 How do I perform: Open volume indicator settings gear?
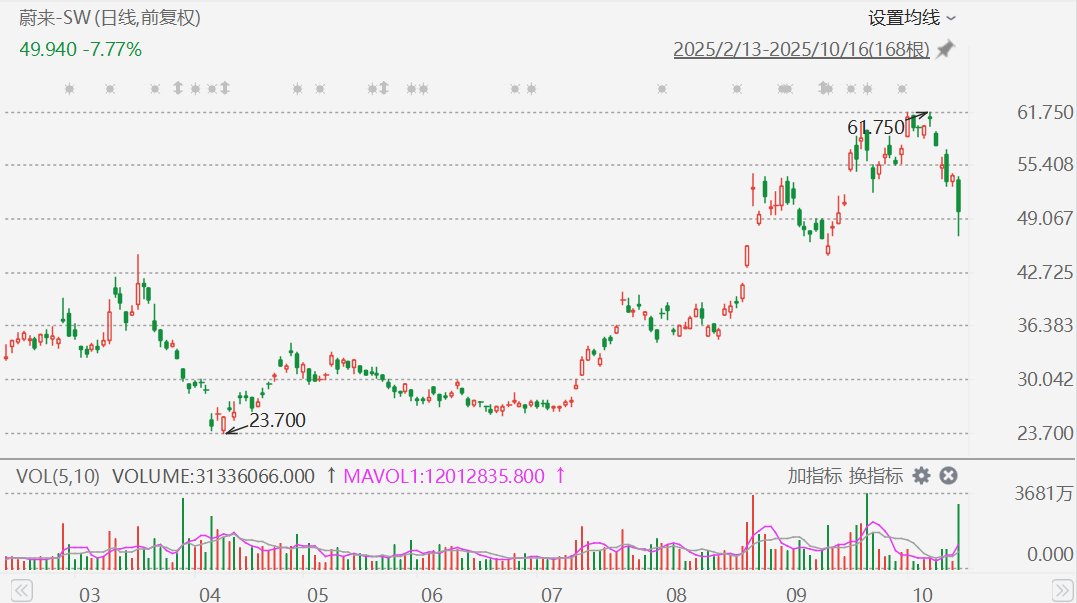pos(921,476)
